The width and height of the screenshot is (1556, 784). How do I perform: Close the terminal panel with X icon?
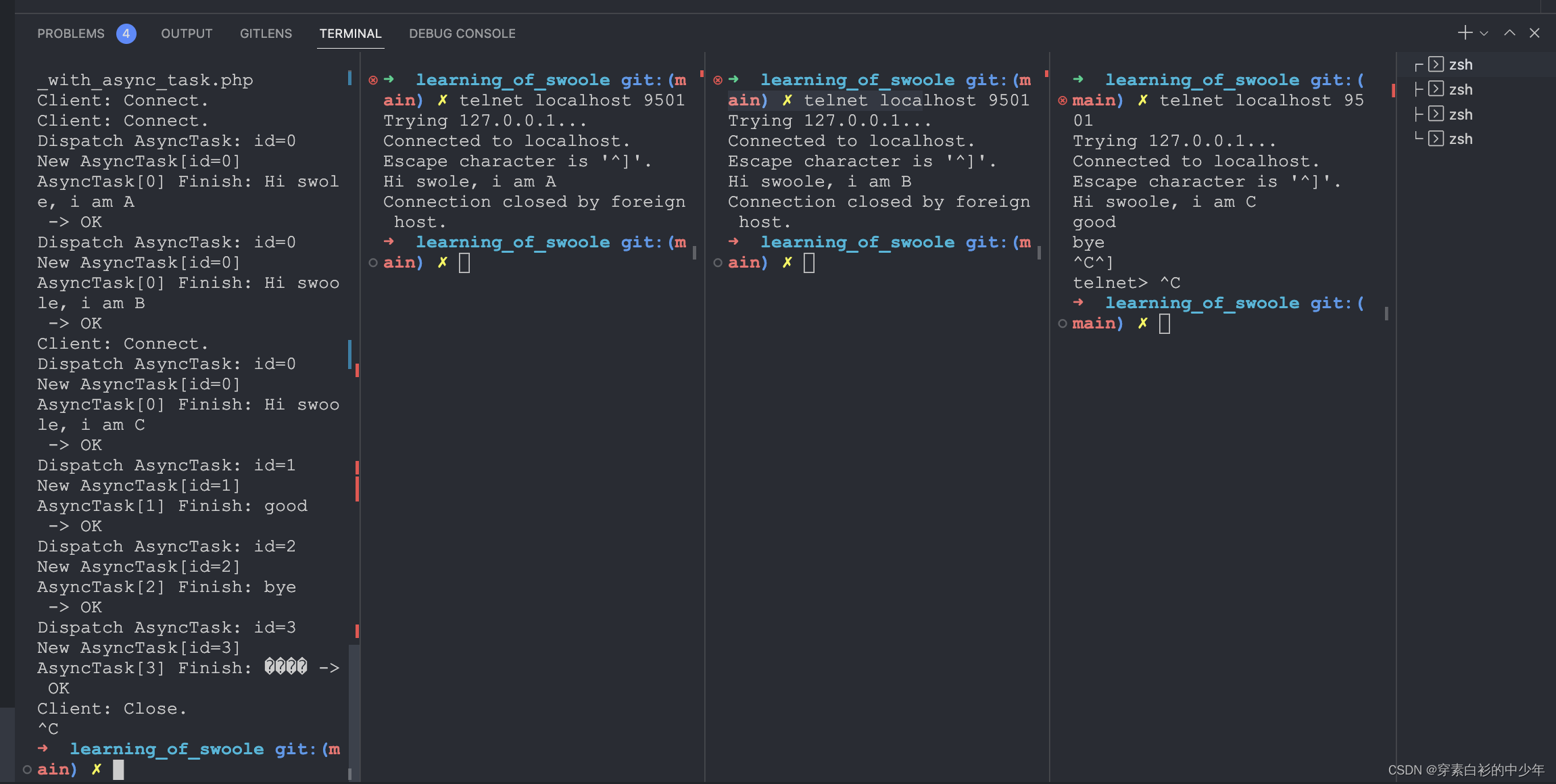(x=1534, y=33)
